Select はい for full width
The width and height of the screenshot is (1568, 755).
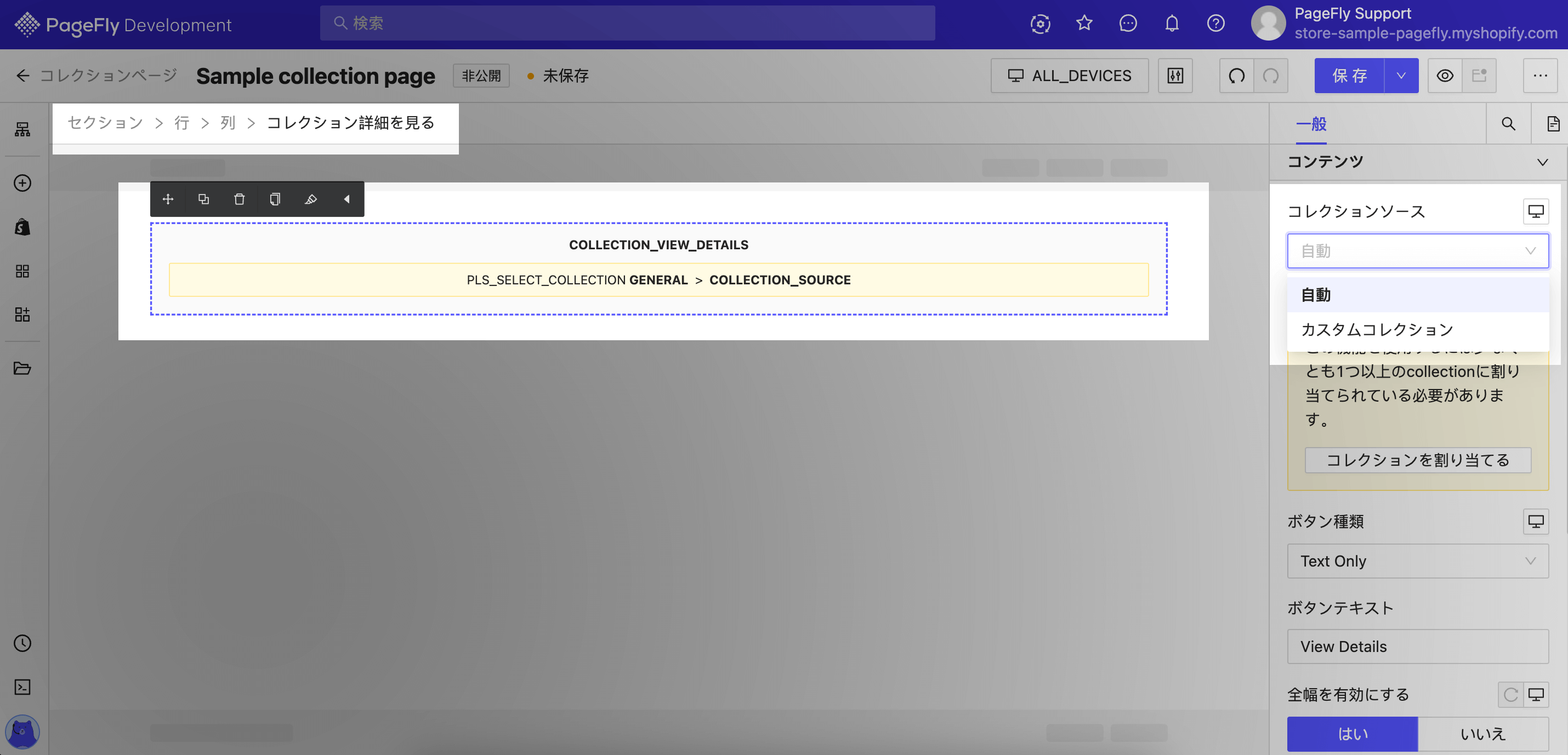tap(1353, 734)
